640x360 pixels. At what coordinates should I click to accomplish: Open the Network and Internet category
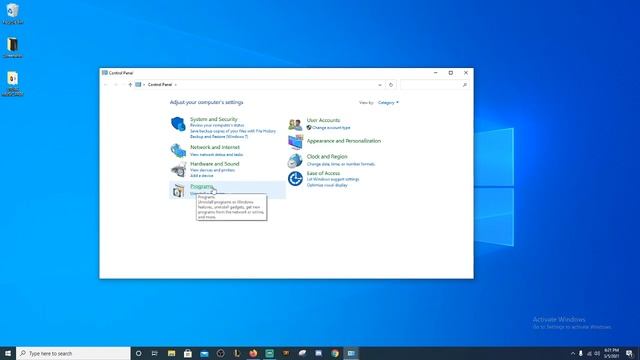coord(215,147)
